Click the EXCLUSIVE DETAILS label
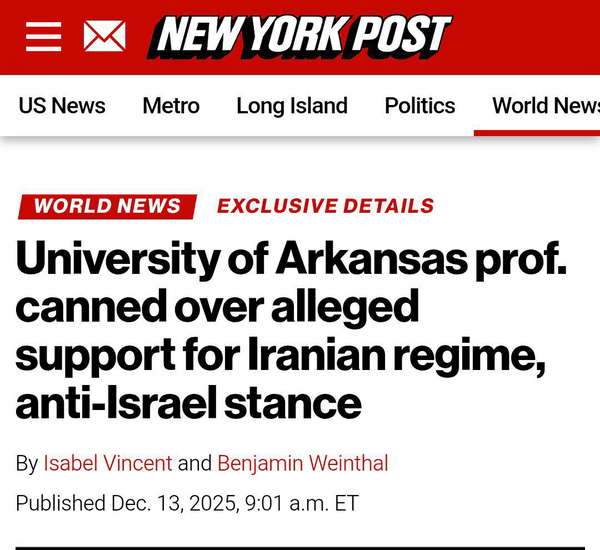The height and width of the screenshot is (550, 600). [x=325, y=207]
